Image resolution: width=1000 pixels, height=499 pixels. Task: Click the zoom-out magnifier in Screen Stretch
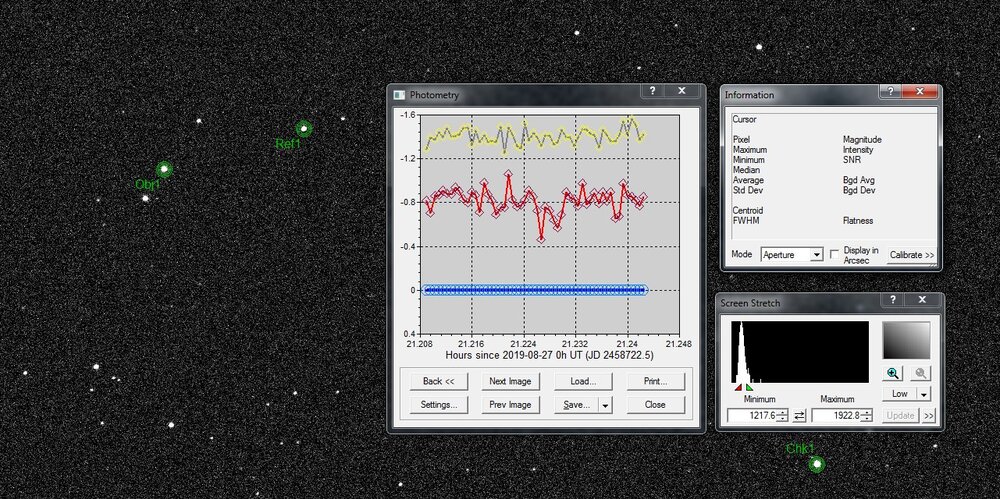[x=919, y=373]
